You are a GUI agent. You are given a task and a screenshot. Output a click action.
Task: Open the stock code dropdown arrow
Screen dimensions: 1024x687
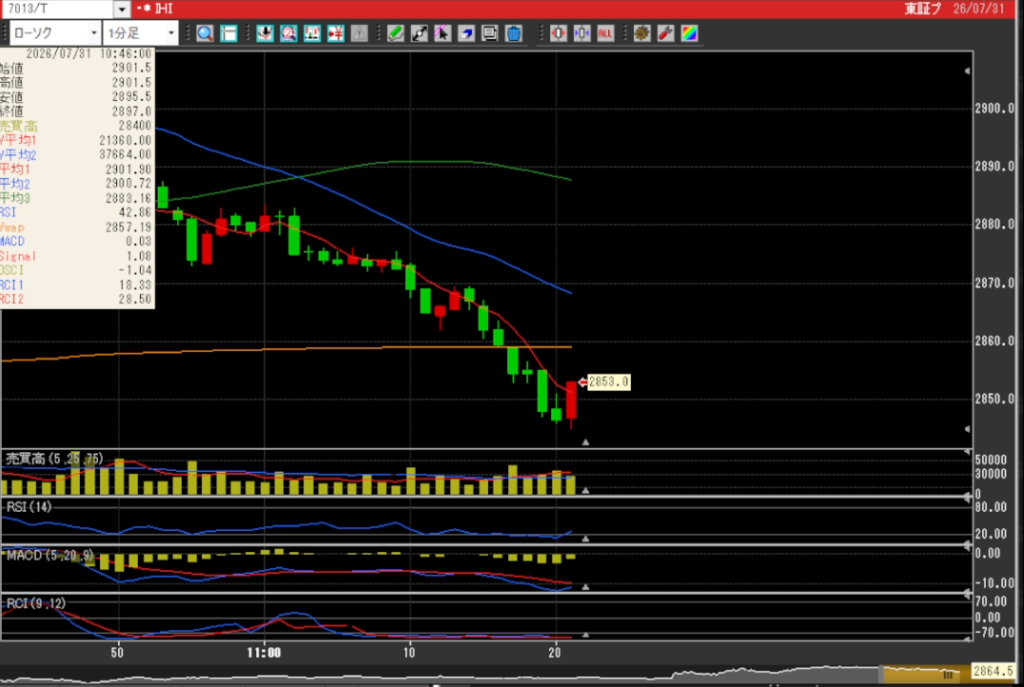122,9
